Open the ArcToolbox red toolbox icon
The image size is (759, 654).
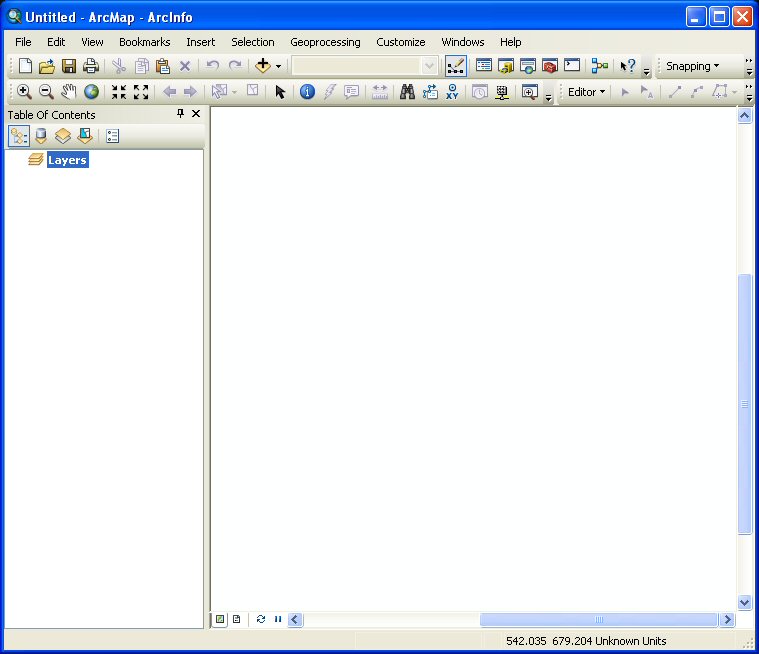(x=550, y=65)
